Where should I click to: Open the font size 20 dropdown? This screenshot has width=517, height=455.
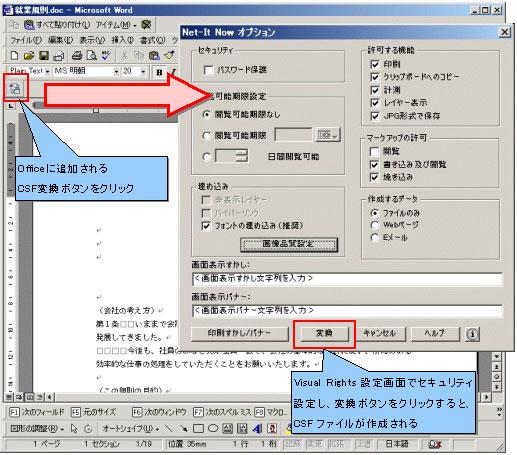tap(143, 72)
